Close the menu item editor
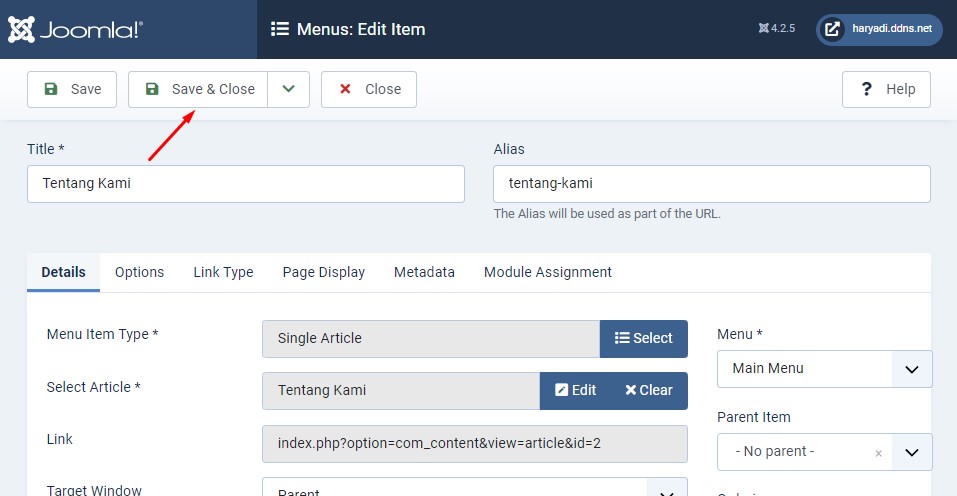Viewport: 957px width, 496px height. 369,89
